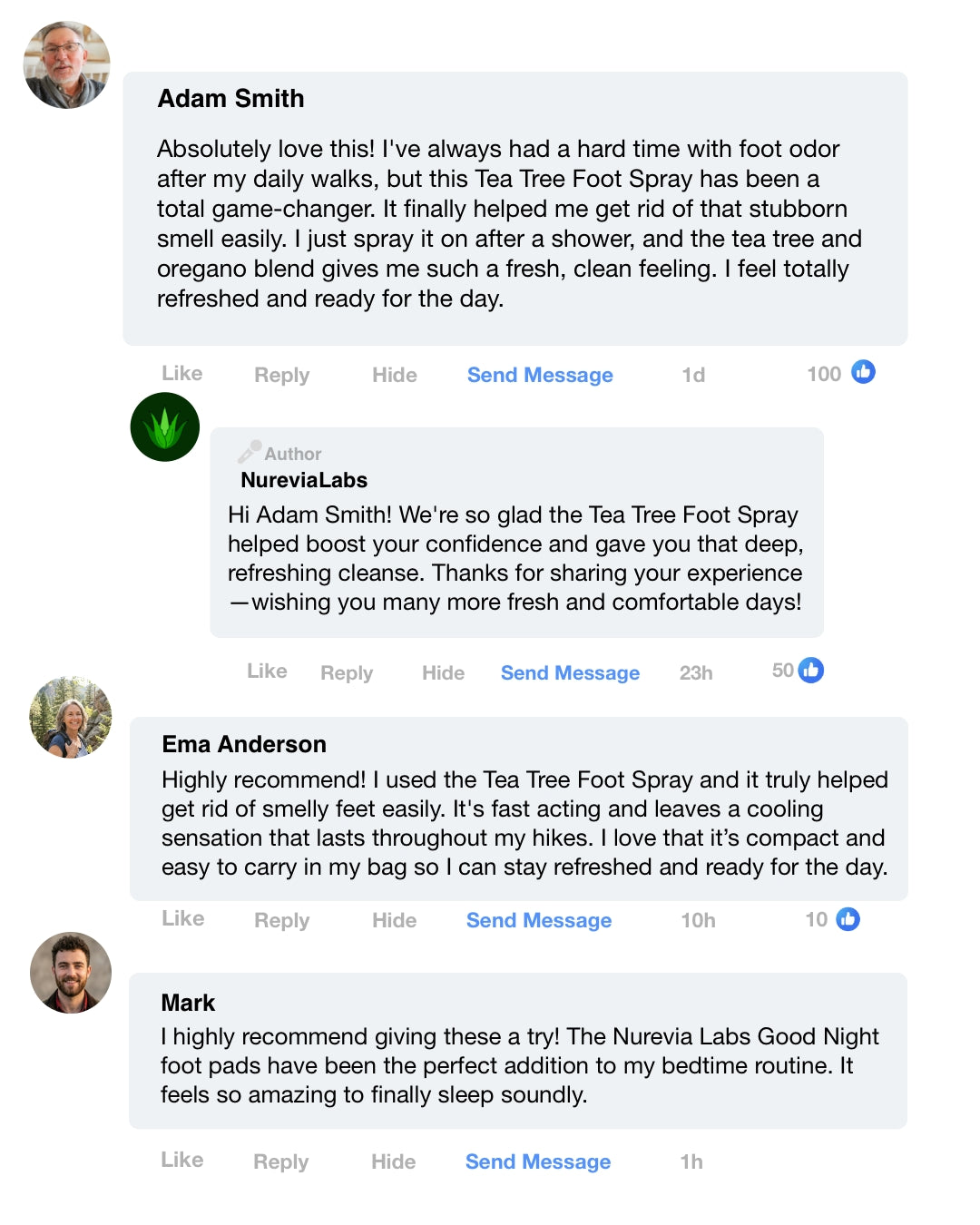Hide the NureviaLabs author reply
The width and height of the screenshot is (980, 1225).
pos(443,673)
